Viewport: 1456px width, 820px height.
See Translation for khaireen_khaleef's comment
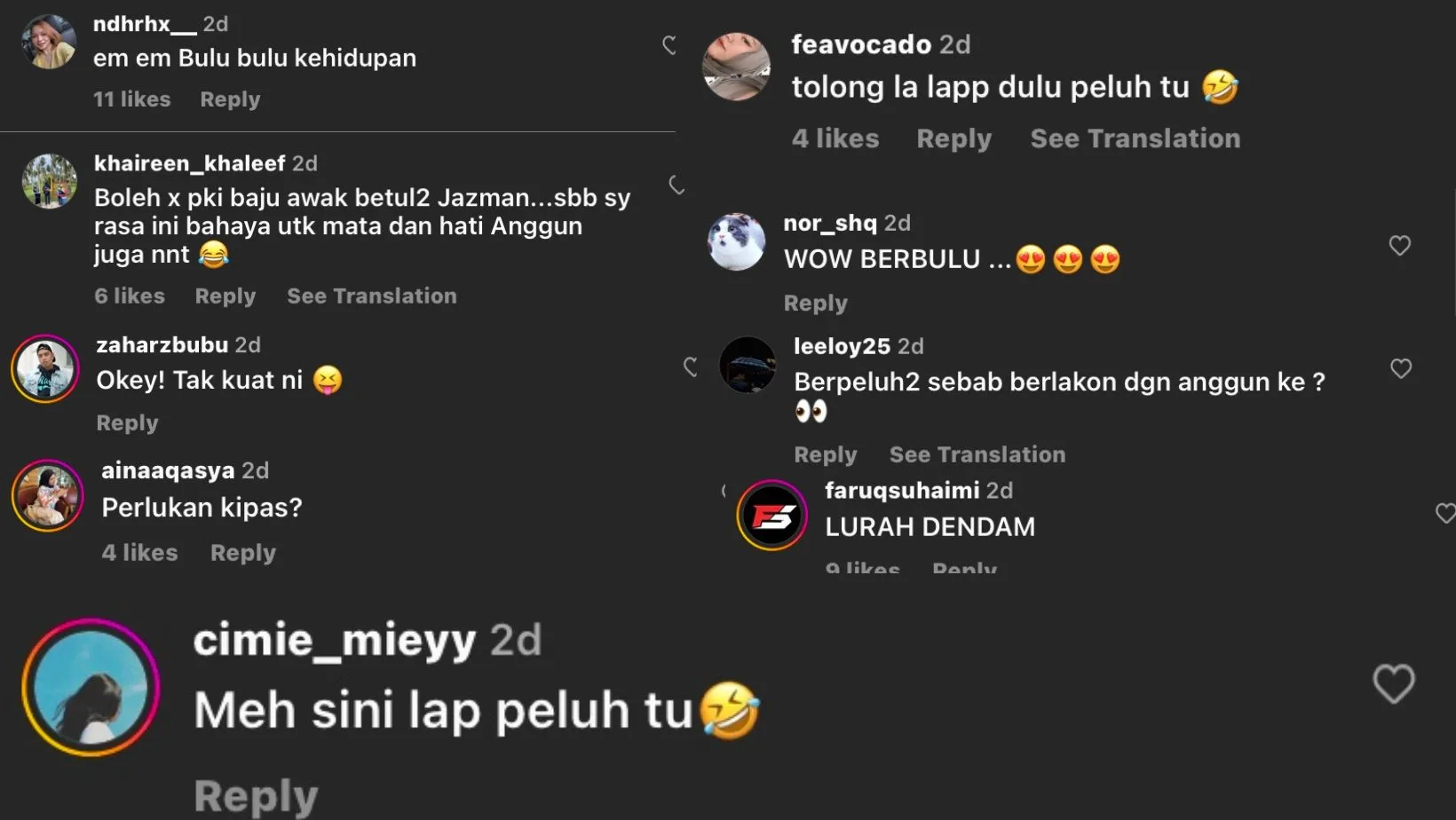pyautogui.click(x=372, y=296)
